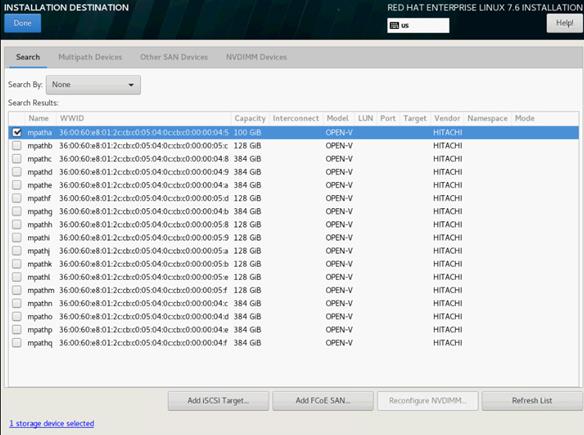The image size is (584, 435).
Task: Go to the NVDIMM Devices tab
Action: (x=256, y=57)
